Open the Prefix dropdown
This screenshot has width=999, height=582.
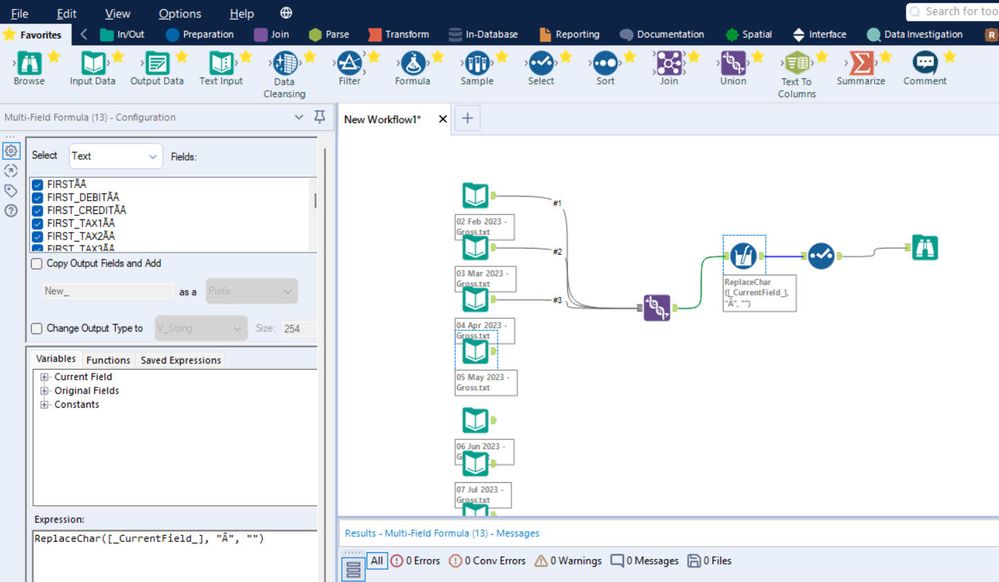click(251, 291)
